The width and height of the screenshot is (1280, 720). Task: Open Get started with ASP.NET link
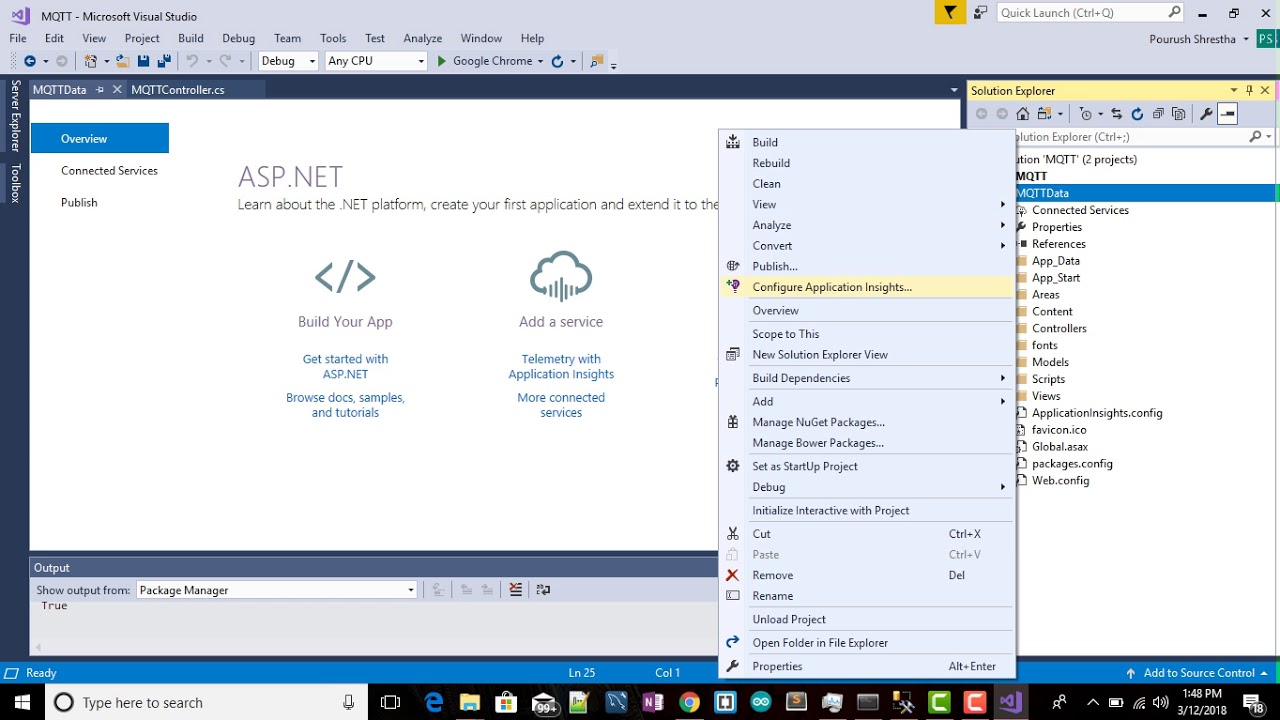345,366
